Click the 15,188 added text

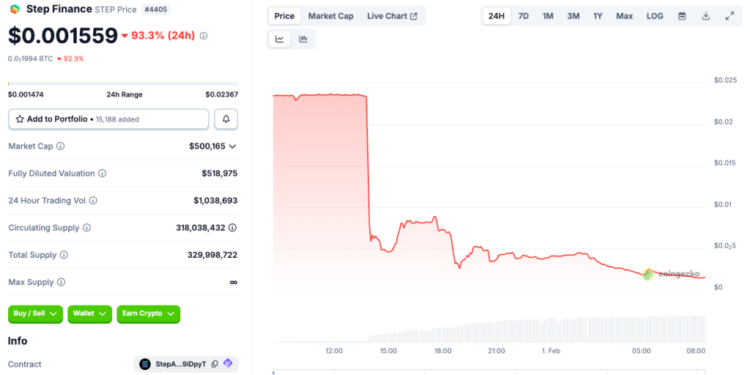(117, 120)
